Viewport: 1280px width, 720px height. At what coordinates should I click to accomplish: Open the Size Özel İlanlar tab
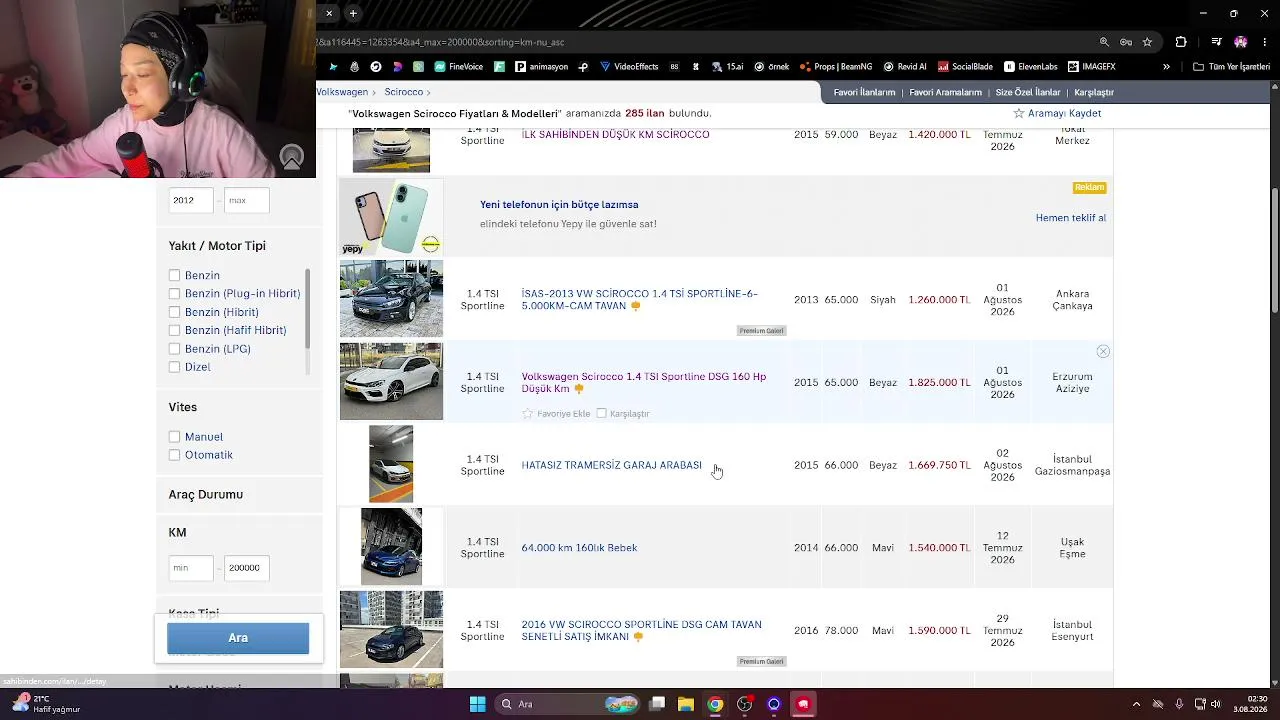point(1028,92)
